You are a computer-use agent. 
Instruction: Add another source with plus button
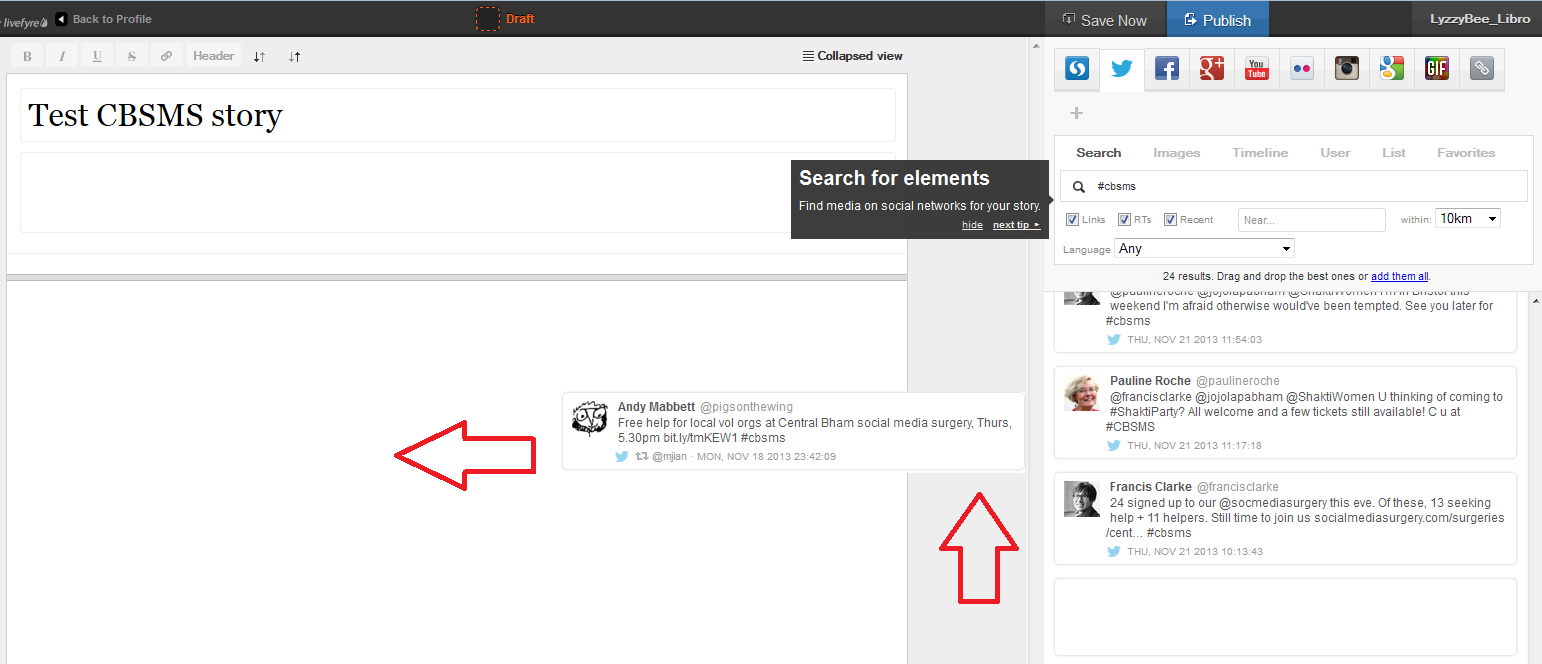point(1077,113)
